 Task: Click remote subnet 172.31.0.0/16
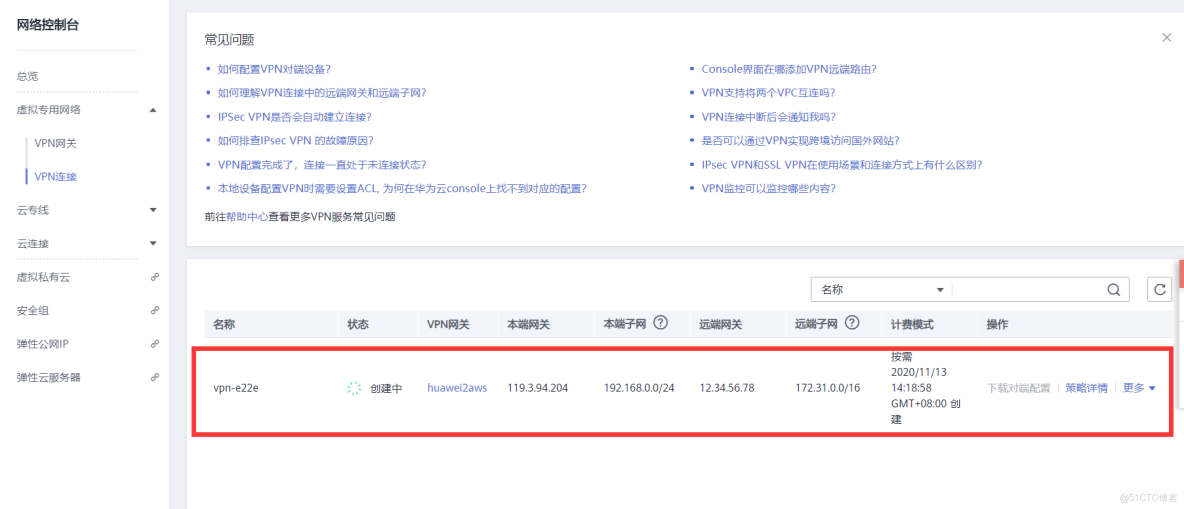pyautogui.click(x=828, y=388)
